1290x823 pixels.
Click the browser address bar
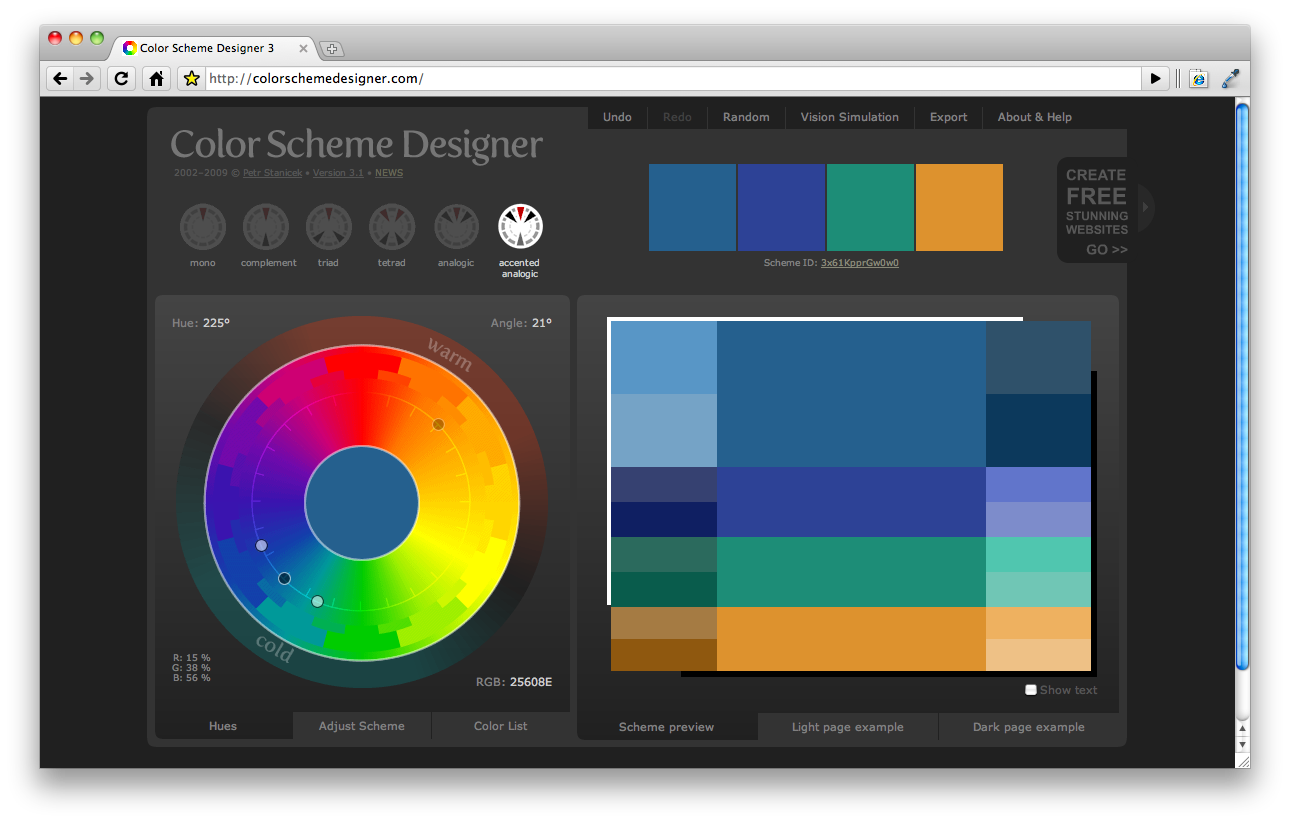pyautogui.click(x=673, y=78)
